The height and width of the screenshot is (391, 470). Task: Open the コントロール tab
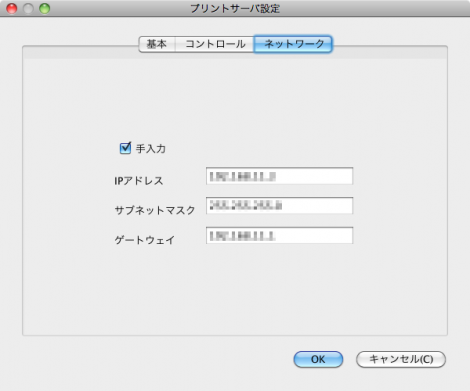click(215, 44)
